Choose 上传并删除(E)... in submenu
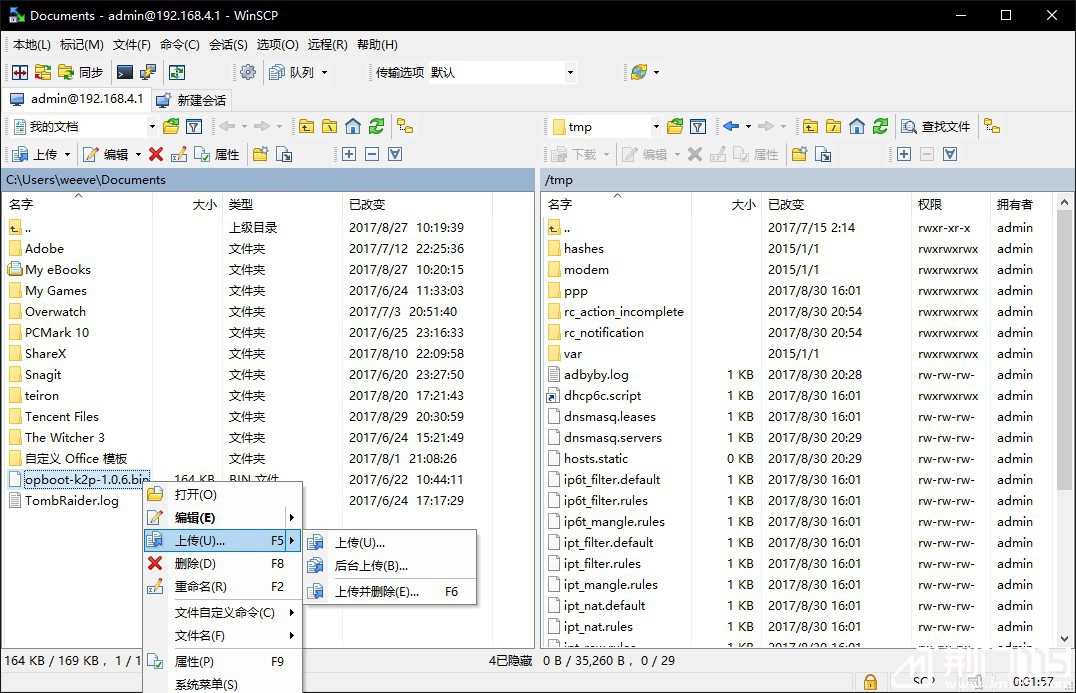Image resolution: width=1076 pixels, height=693 pixels. click(x=390, y=591)
